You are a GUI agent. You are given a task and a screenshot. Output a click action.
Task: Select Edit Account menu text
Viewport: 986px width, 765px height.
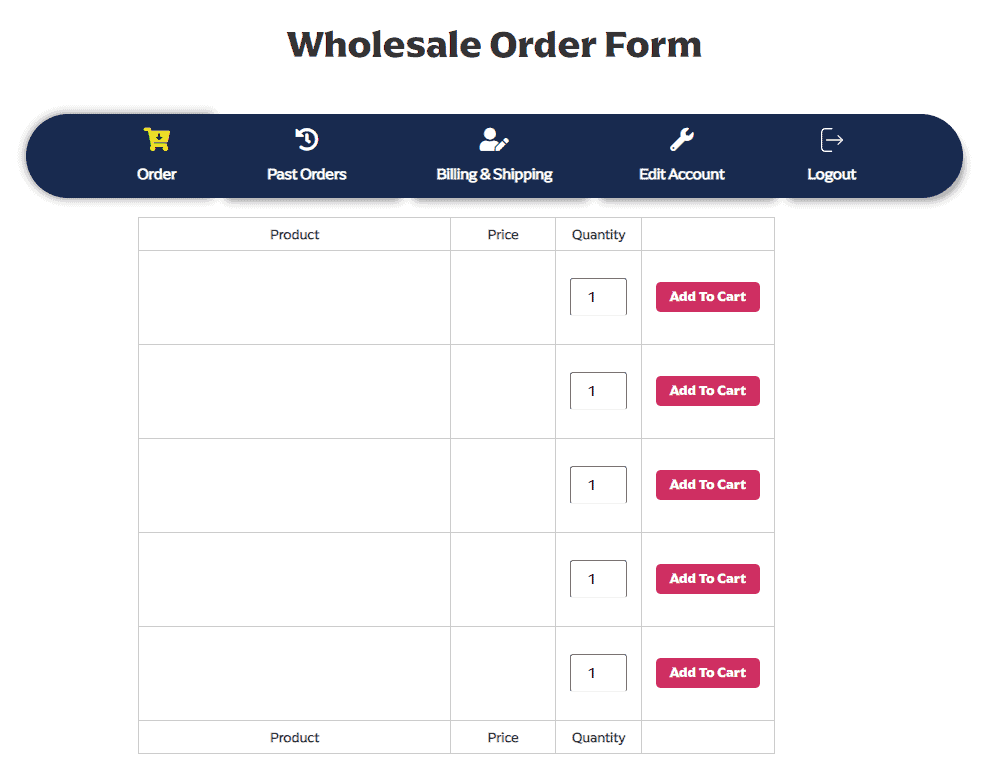click(682, 174)
